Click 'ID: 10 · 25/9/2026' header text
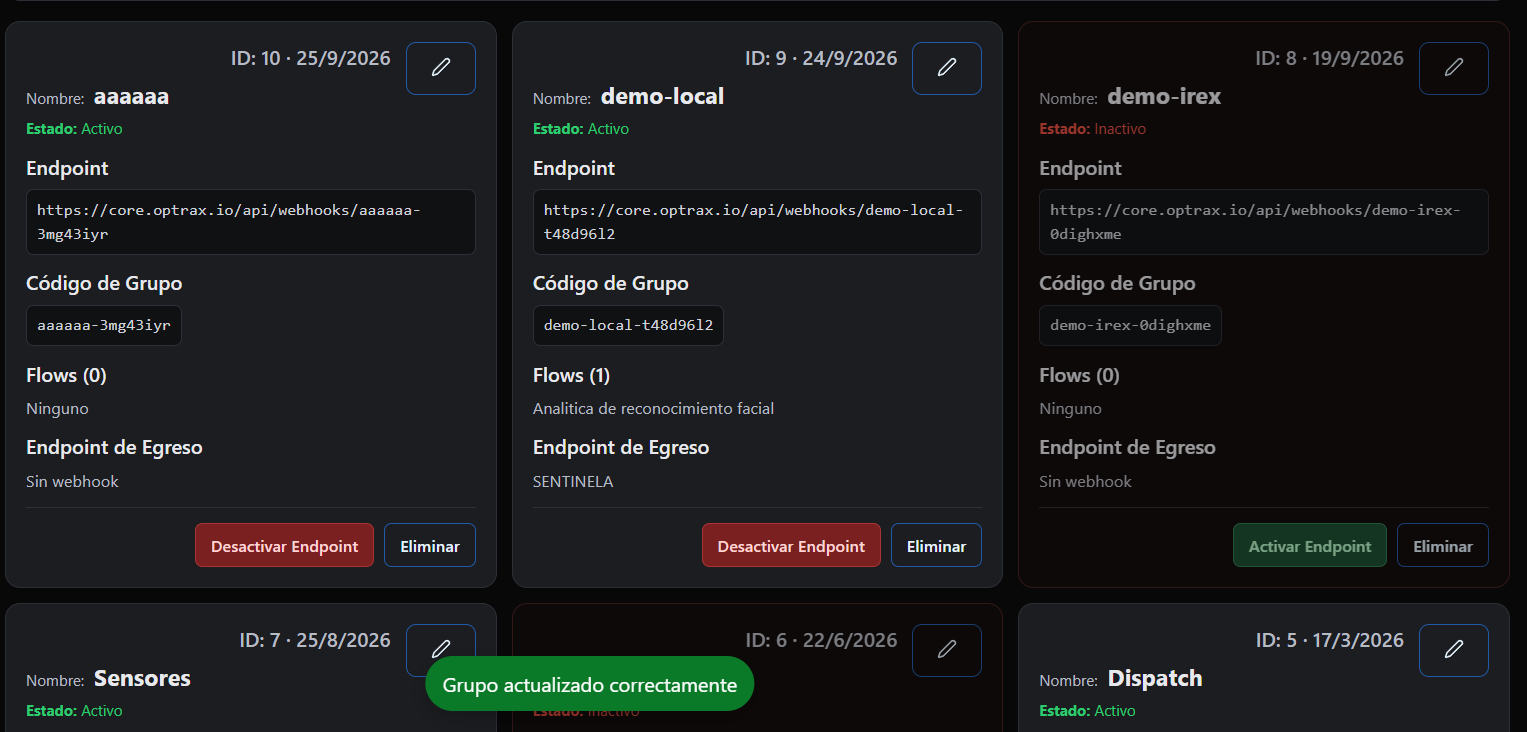This screenshot has height=732, width=1527. (x=311, y=58)
